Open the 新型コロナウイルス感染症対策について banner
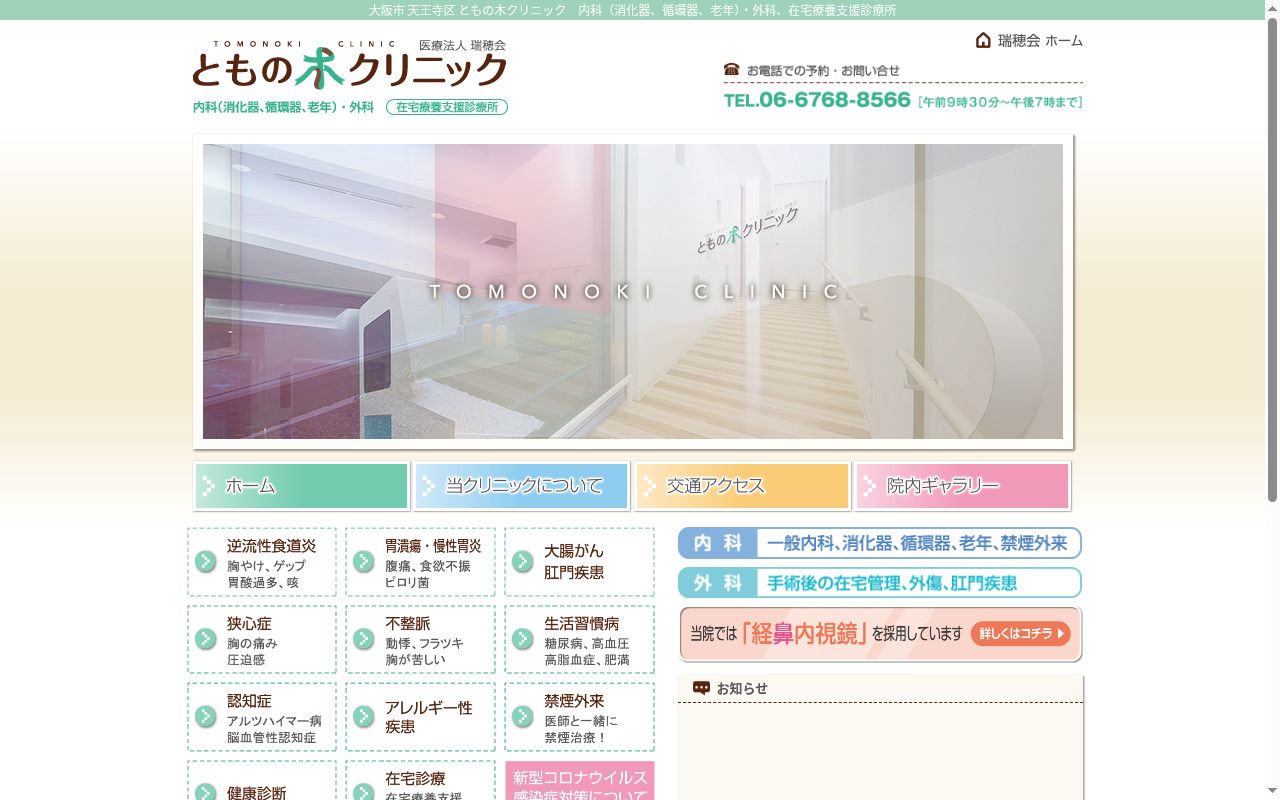The width and height of the screenshot is (1280, 800). click(x=580, y=781)
